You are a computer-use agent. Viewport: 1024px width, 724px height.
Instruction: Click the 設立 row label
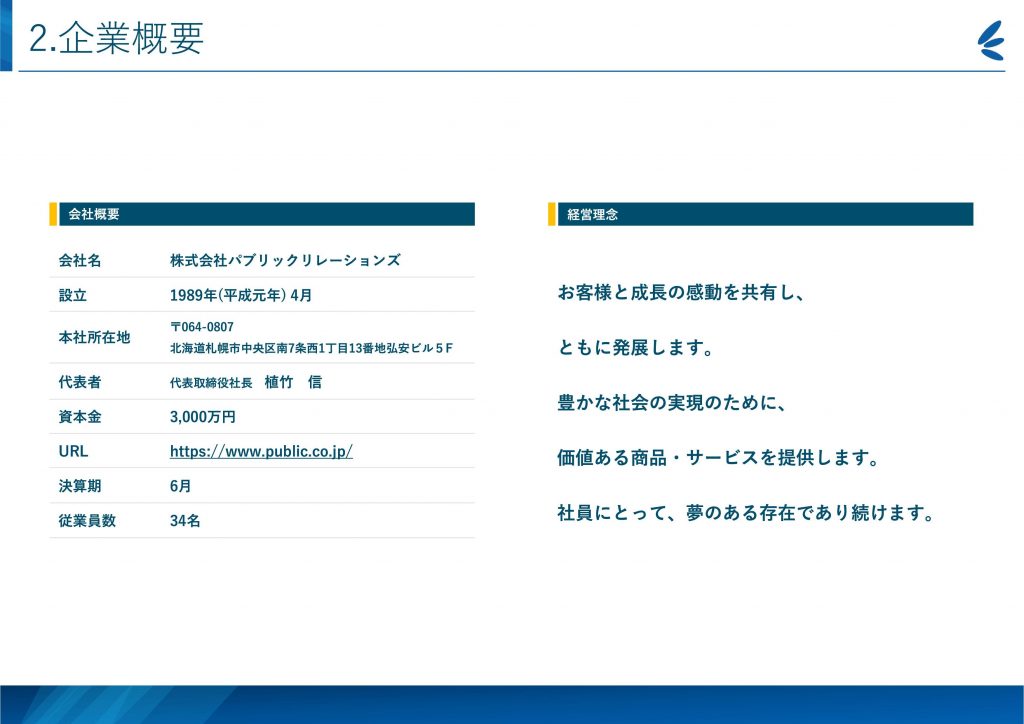tap(72, 295)
